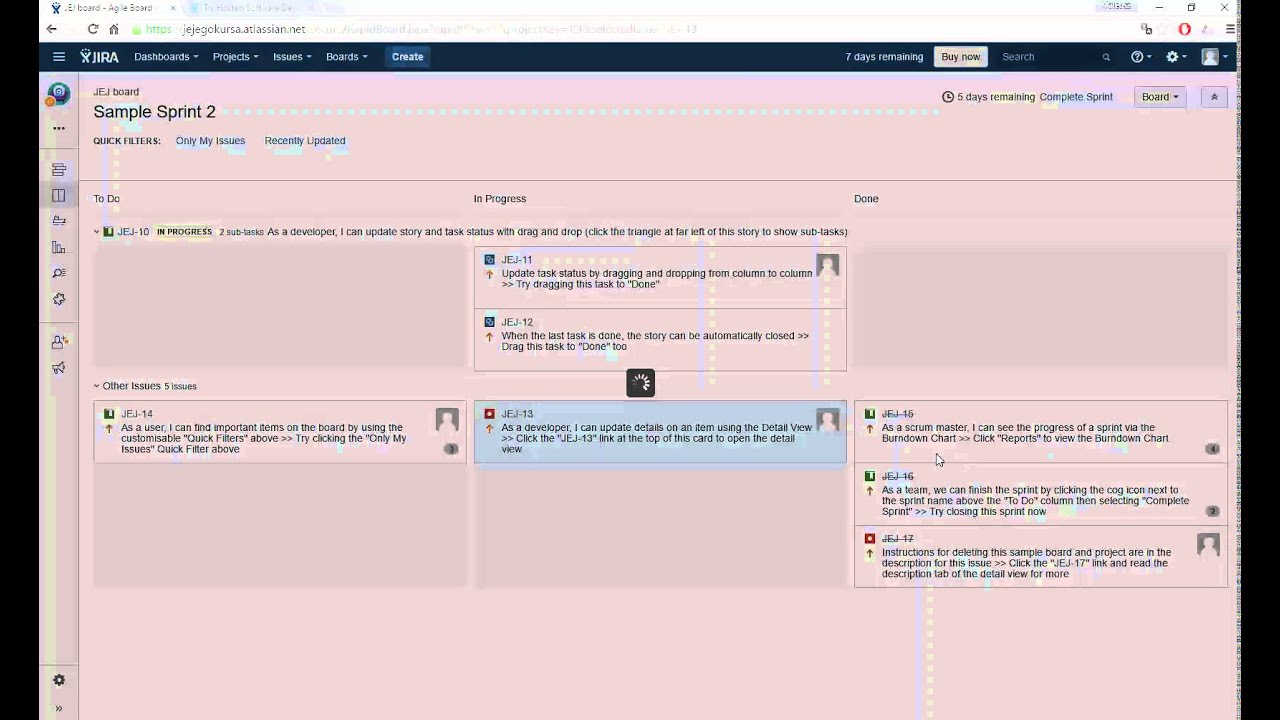
Task: Click the 'To Do' column header
Action: pos(106,199)
